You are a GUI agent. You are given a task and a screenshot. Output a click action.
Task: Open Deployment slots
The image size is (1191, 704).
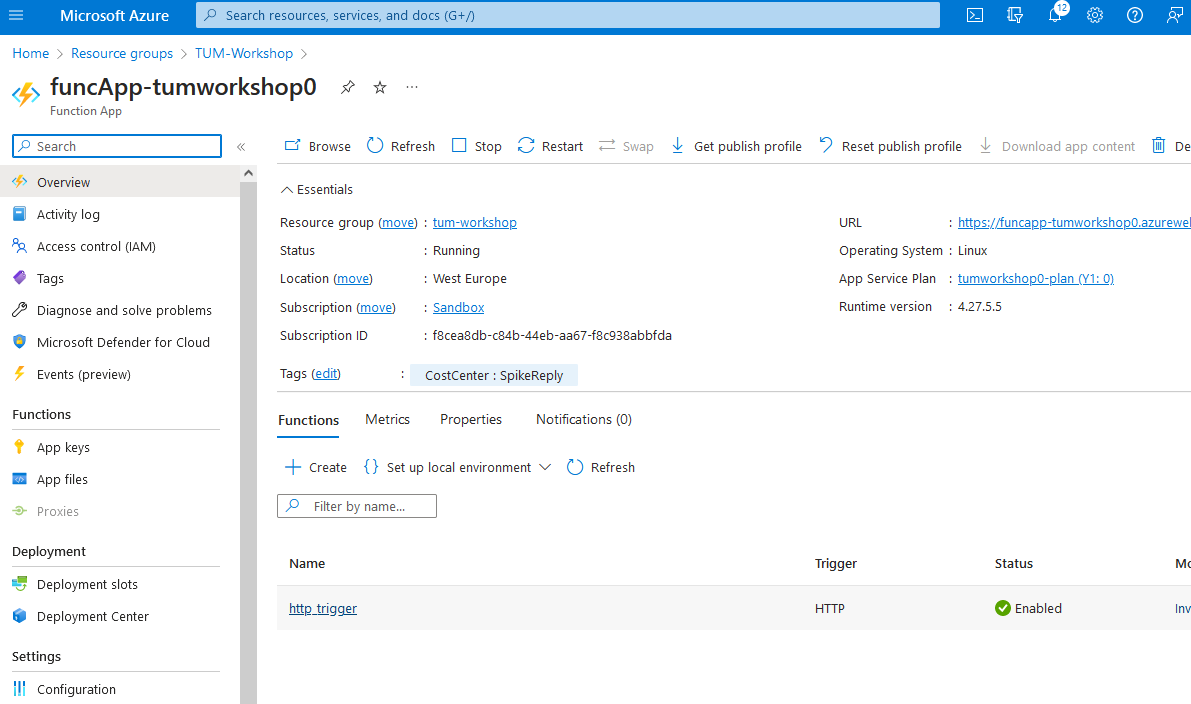point(120,584)
